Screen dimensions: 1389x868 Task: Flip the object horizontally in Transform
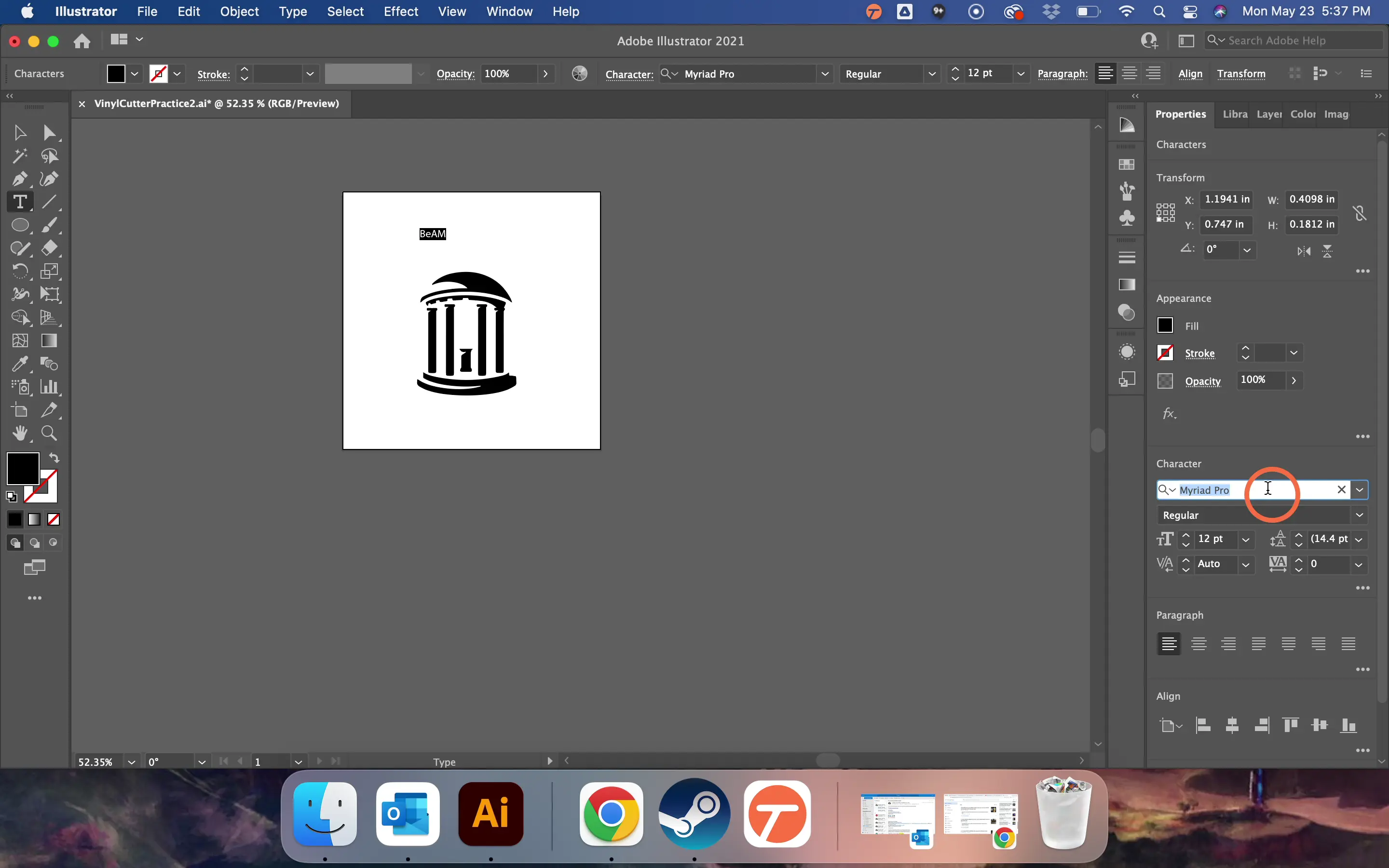point(1304,251)
